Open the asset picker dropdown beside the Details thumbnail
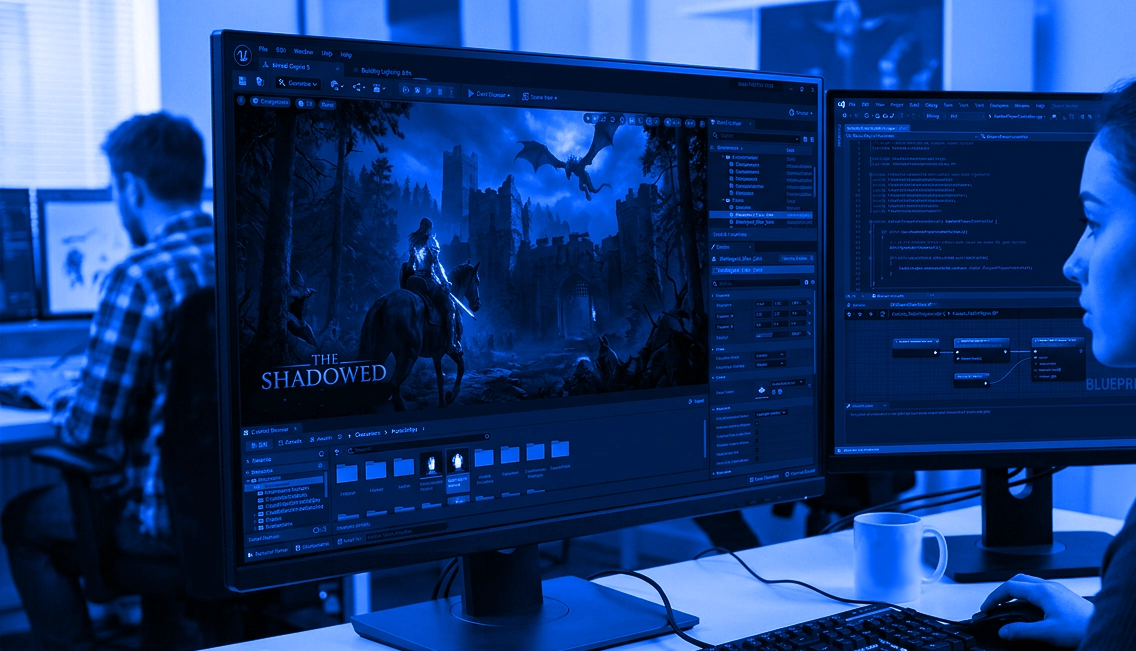The image size is (1136, 651). 788,383
